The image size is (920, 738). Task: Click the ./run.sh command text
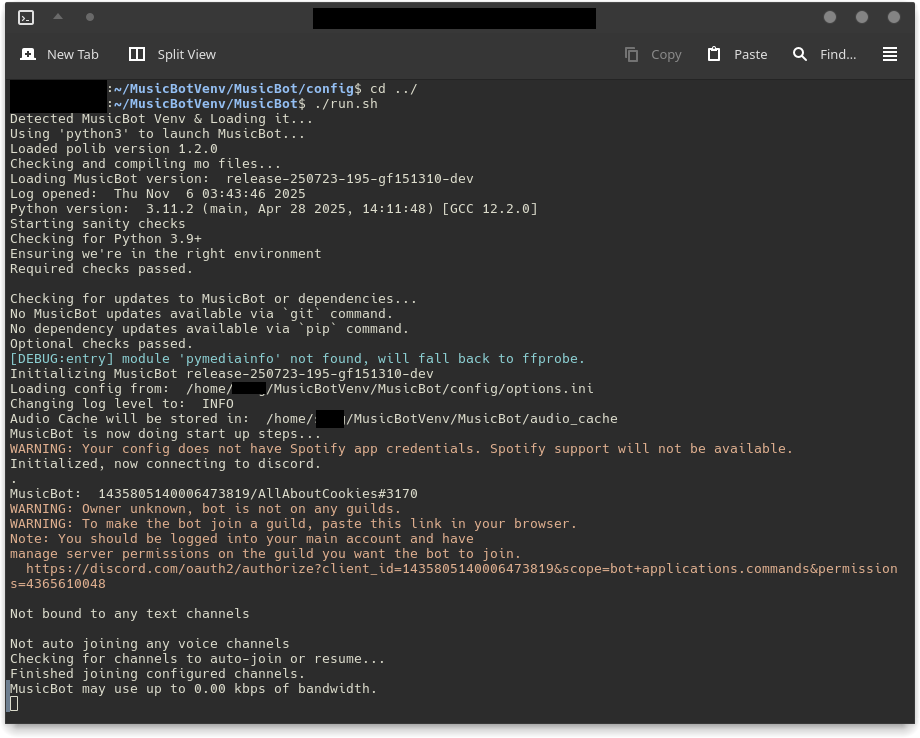[346, 103]
